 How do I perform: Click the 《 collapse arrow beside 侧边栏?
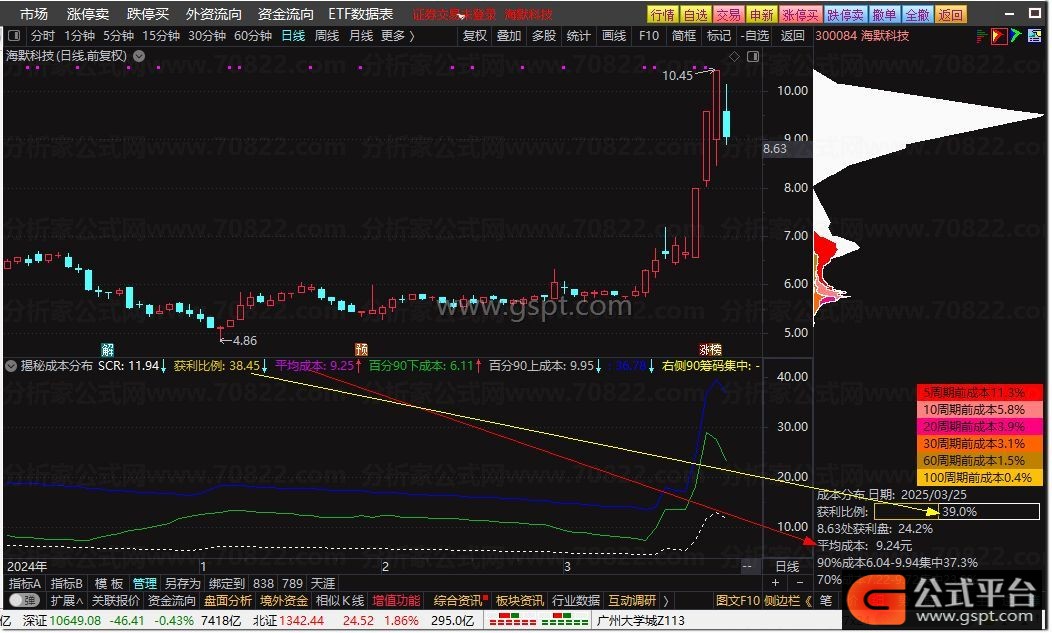pyautogui.click(x=808, y=600)
